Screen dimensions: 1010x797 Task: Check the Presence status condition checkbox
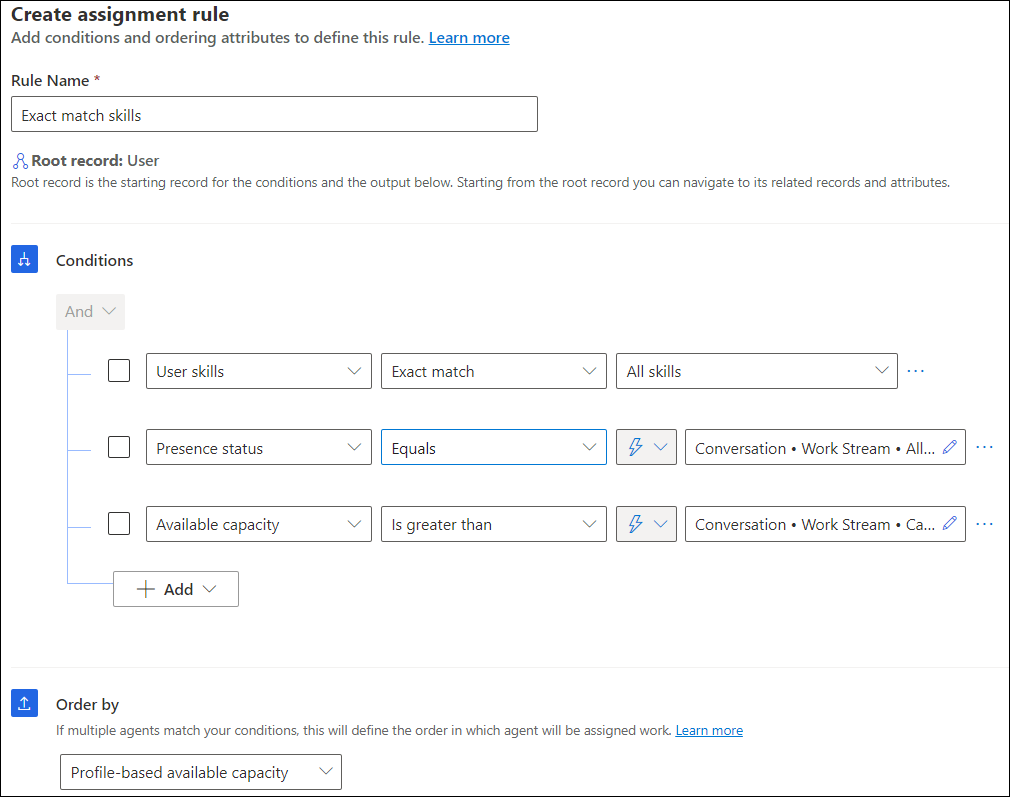(x=119, y=447)
